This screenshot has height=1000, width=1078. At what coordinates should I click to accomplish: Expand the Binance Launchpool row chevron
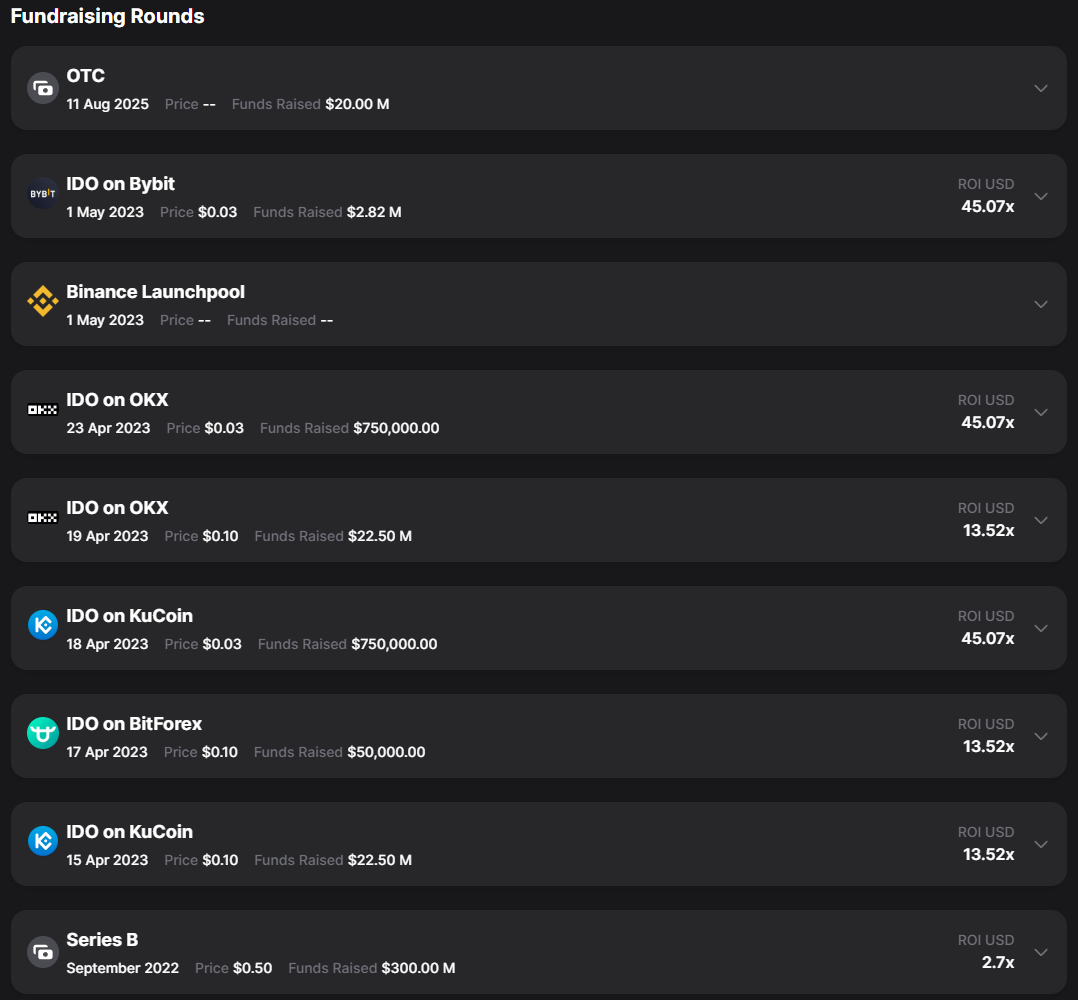[1041, 304]
